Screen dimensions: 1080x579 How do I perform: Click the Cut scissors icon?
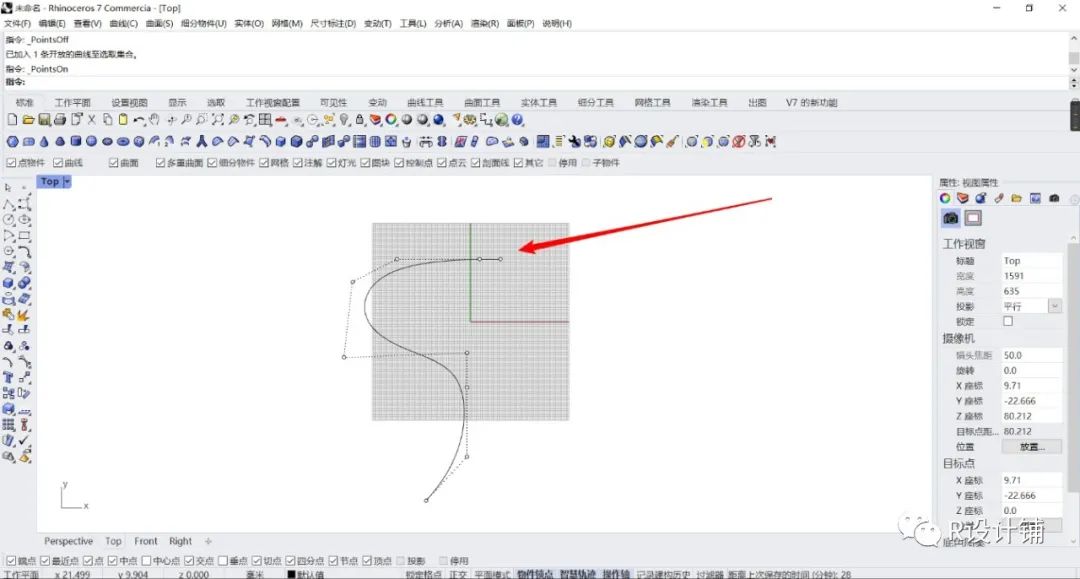pyautogui.click(x=92, y=120)
